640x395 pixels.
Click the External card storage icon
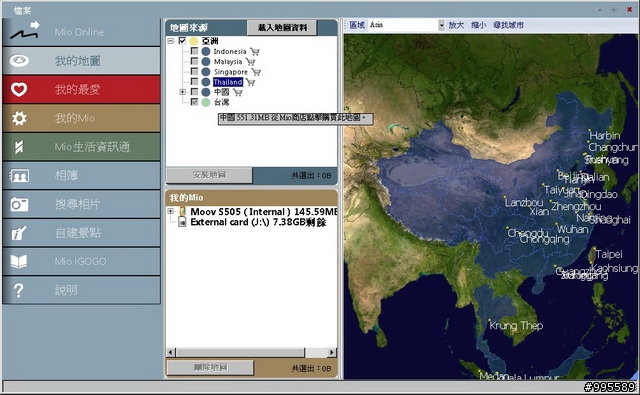182,222
